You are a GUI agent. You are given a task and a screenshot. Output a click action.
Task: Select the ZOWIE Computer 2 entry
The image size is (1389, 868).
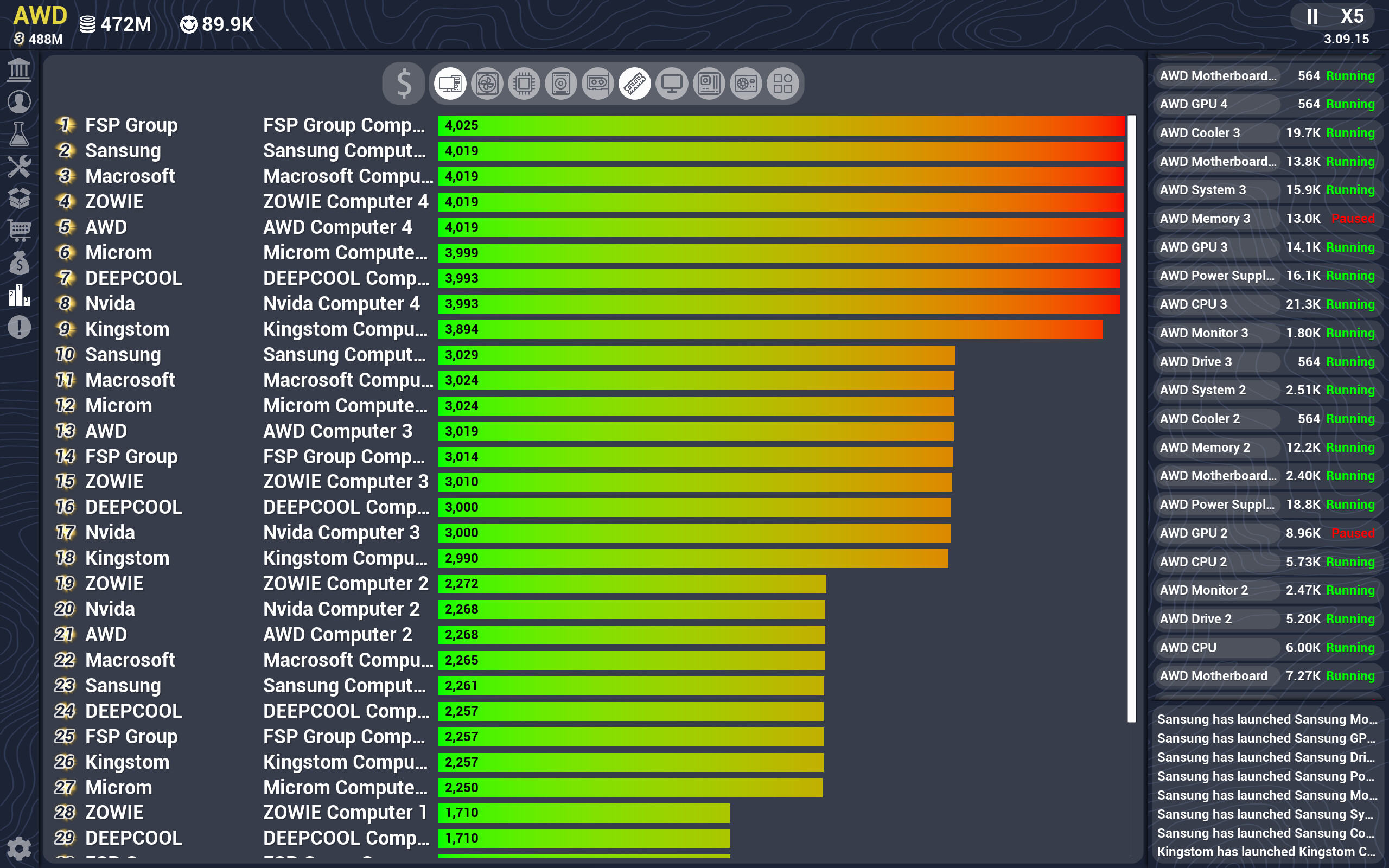[x=346, y=584]
